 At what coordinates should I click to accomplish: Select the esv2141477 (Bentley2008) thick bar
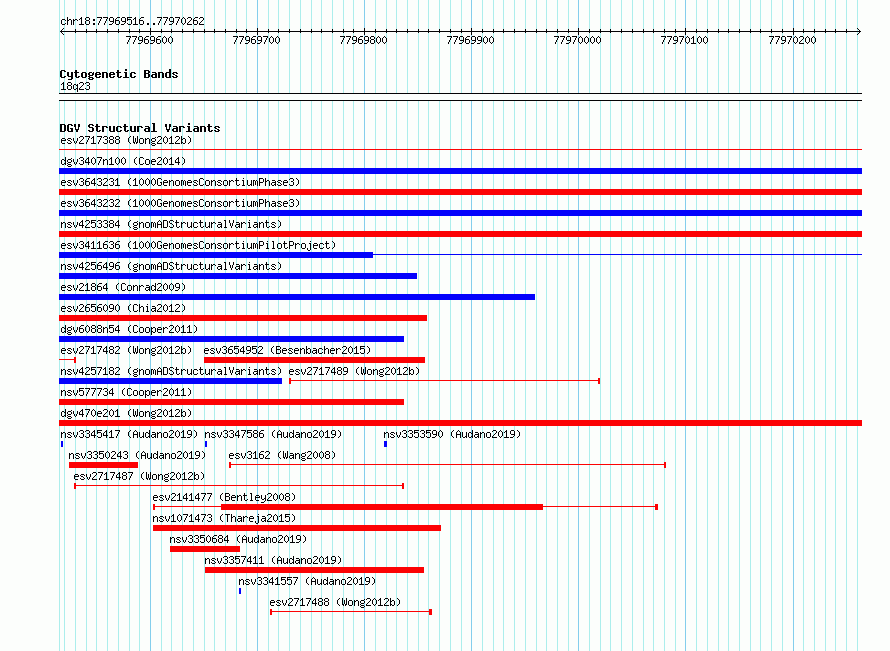[x=382, y=507]
